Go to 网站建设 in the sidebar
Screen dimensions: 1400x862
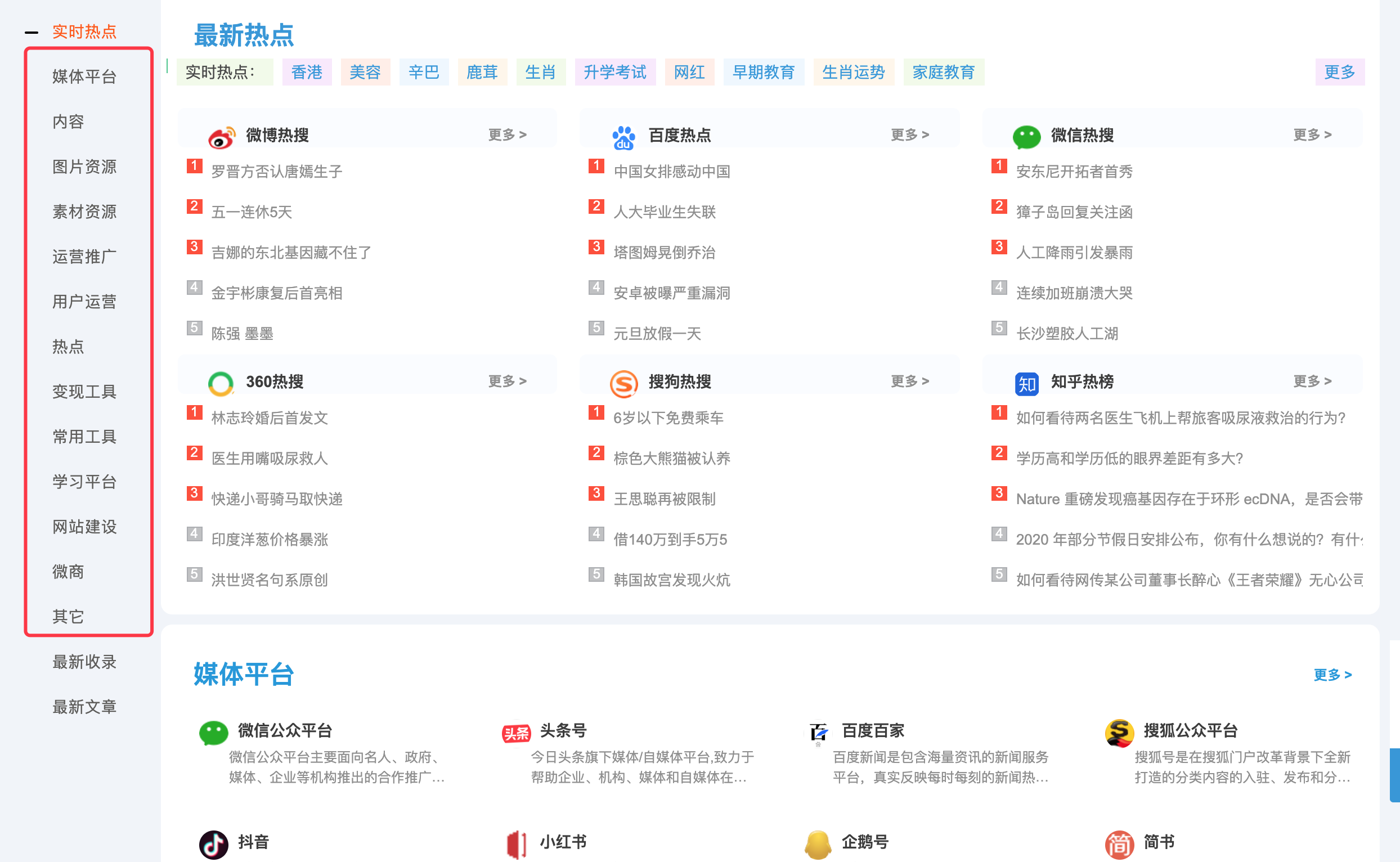[x=84, y=527]
